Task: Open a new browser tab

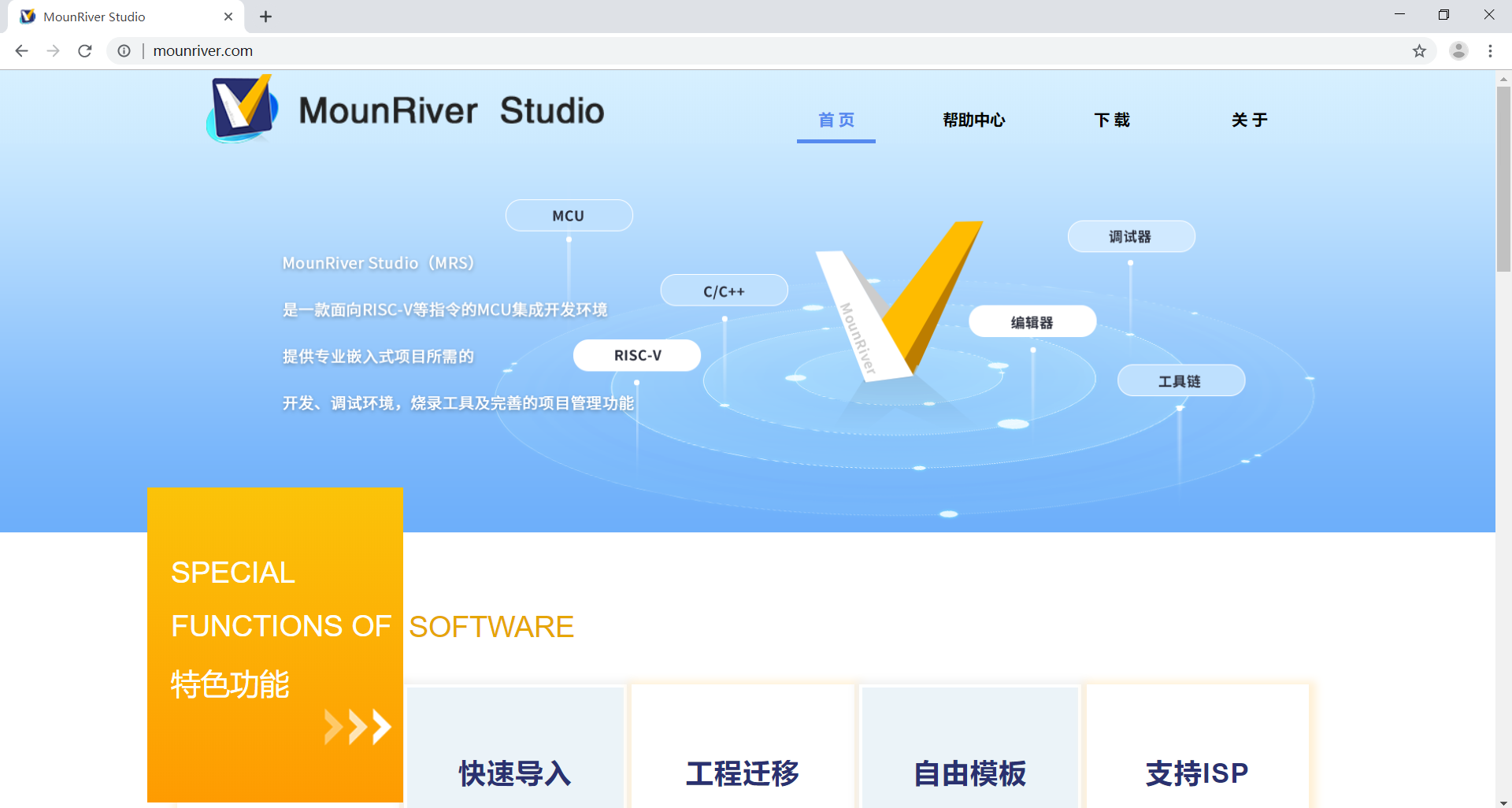Action: (x=265, y=16)
